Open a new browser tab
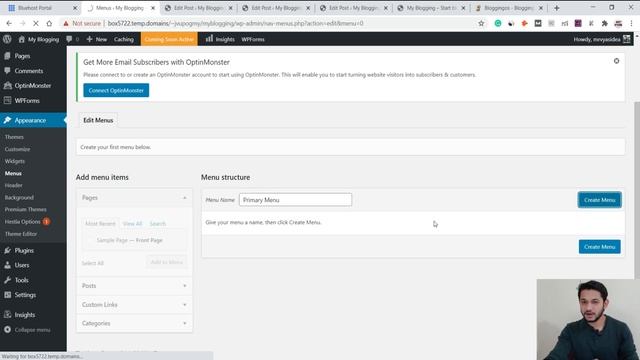This screenshot has height=360, width=640. click(556, 8)
